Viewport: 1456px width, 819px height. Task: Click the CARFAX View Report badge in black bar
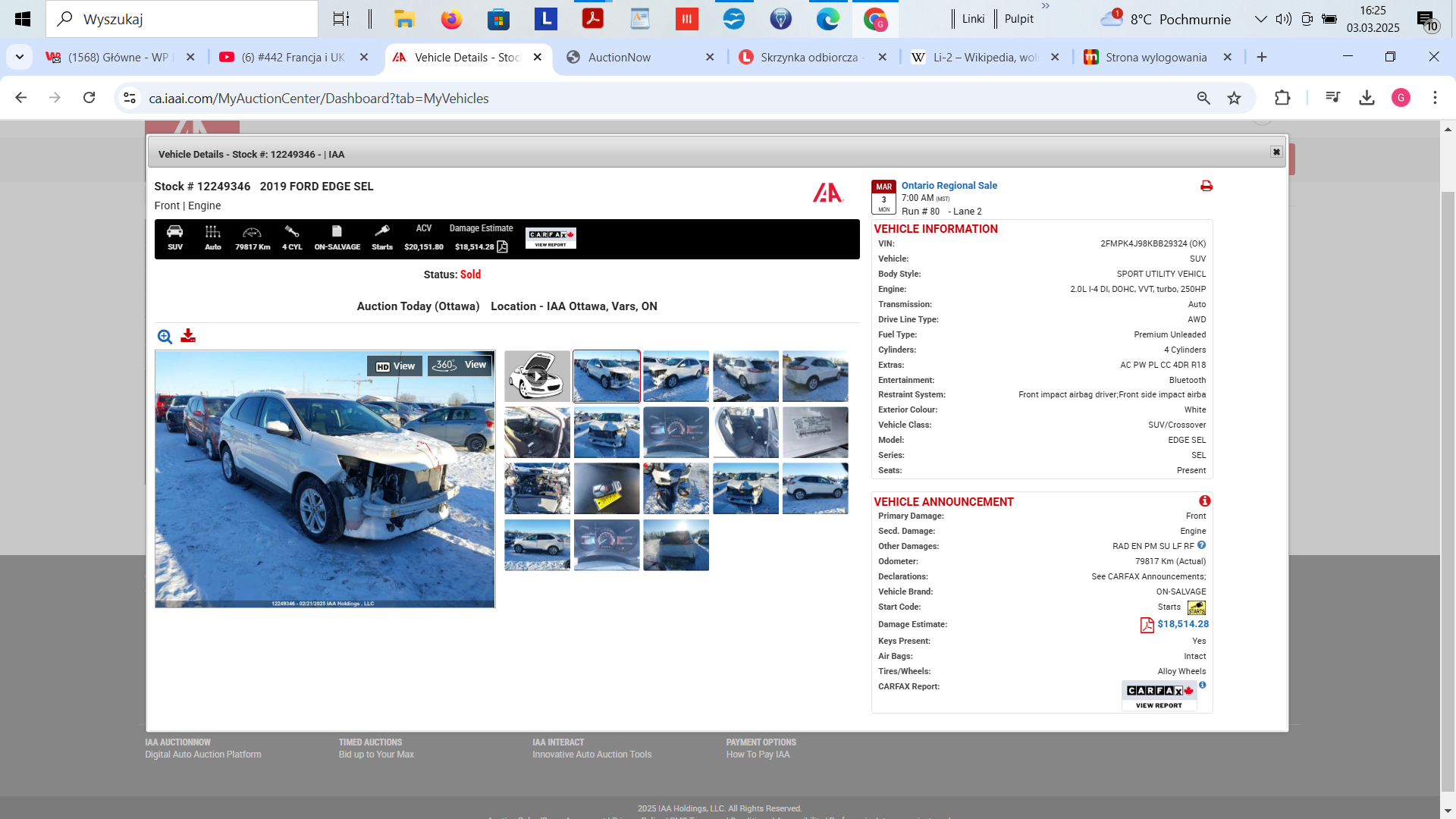[551, 238]
